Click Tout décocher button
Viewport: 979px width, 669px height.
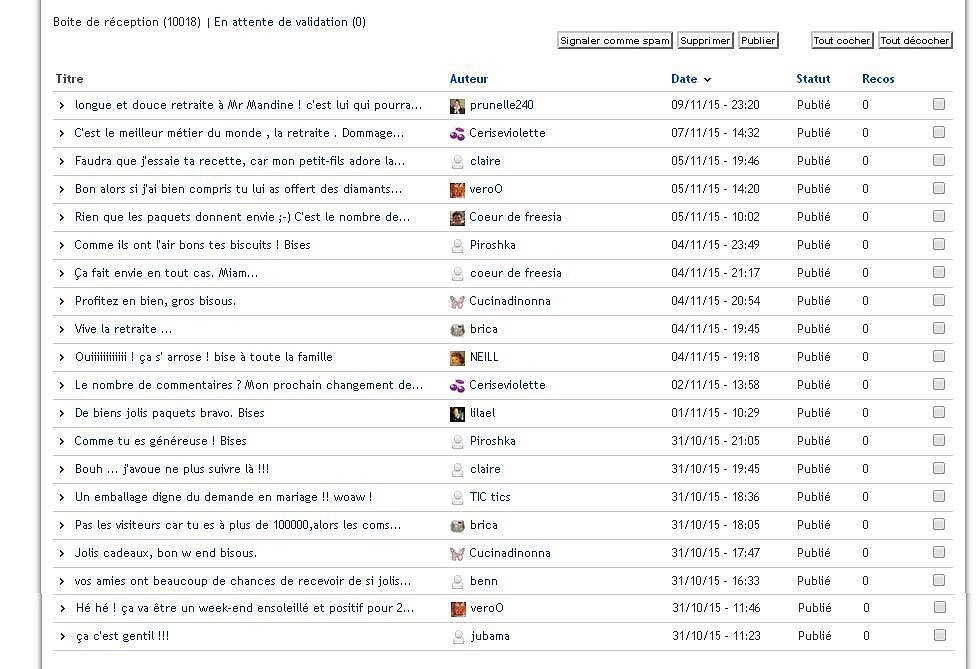coord(915,41)
